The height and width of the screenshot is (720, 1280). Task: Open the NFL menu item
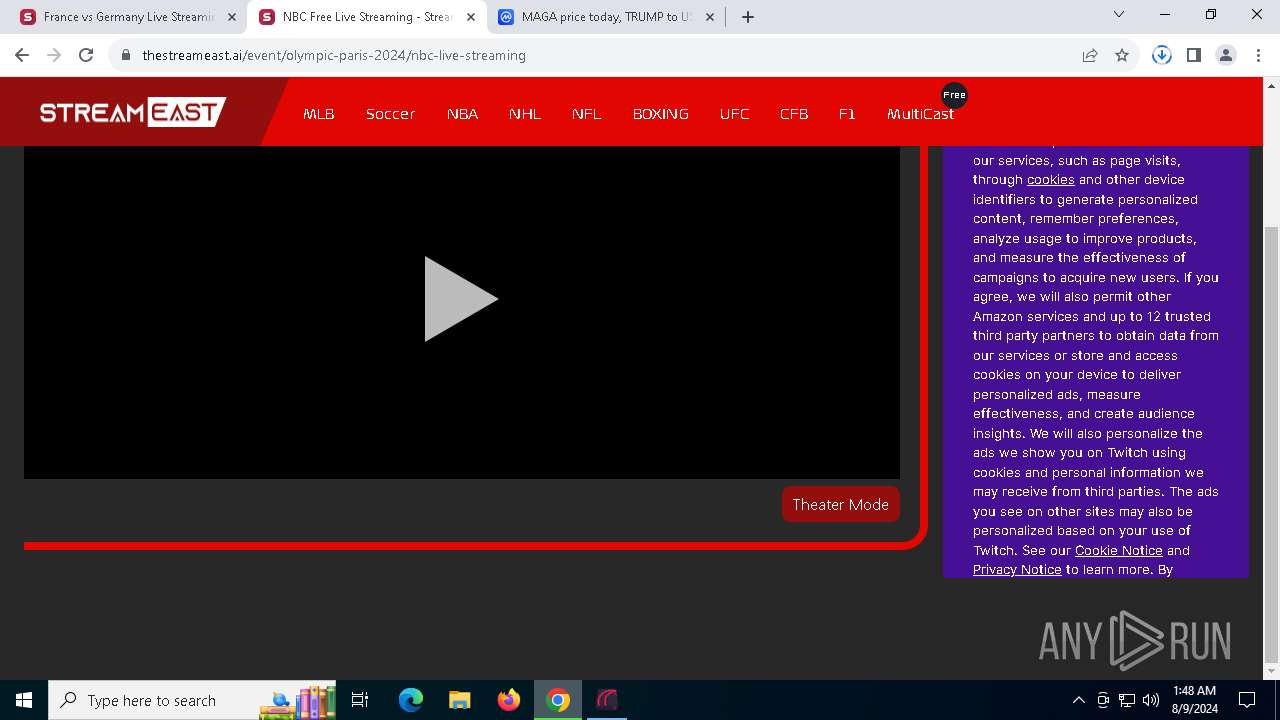(x=587, y=114)
